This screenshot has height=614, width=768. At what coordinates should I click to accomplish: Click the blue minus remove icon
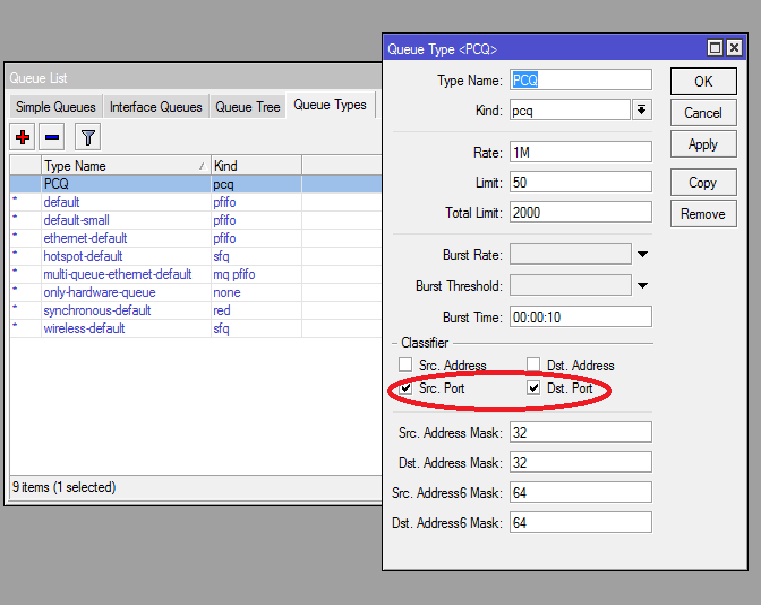pos(52,138)
